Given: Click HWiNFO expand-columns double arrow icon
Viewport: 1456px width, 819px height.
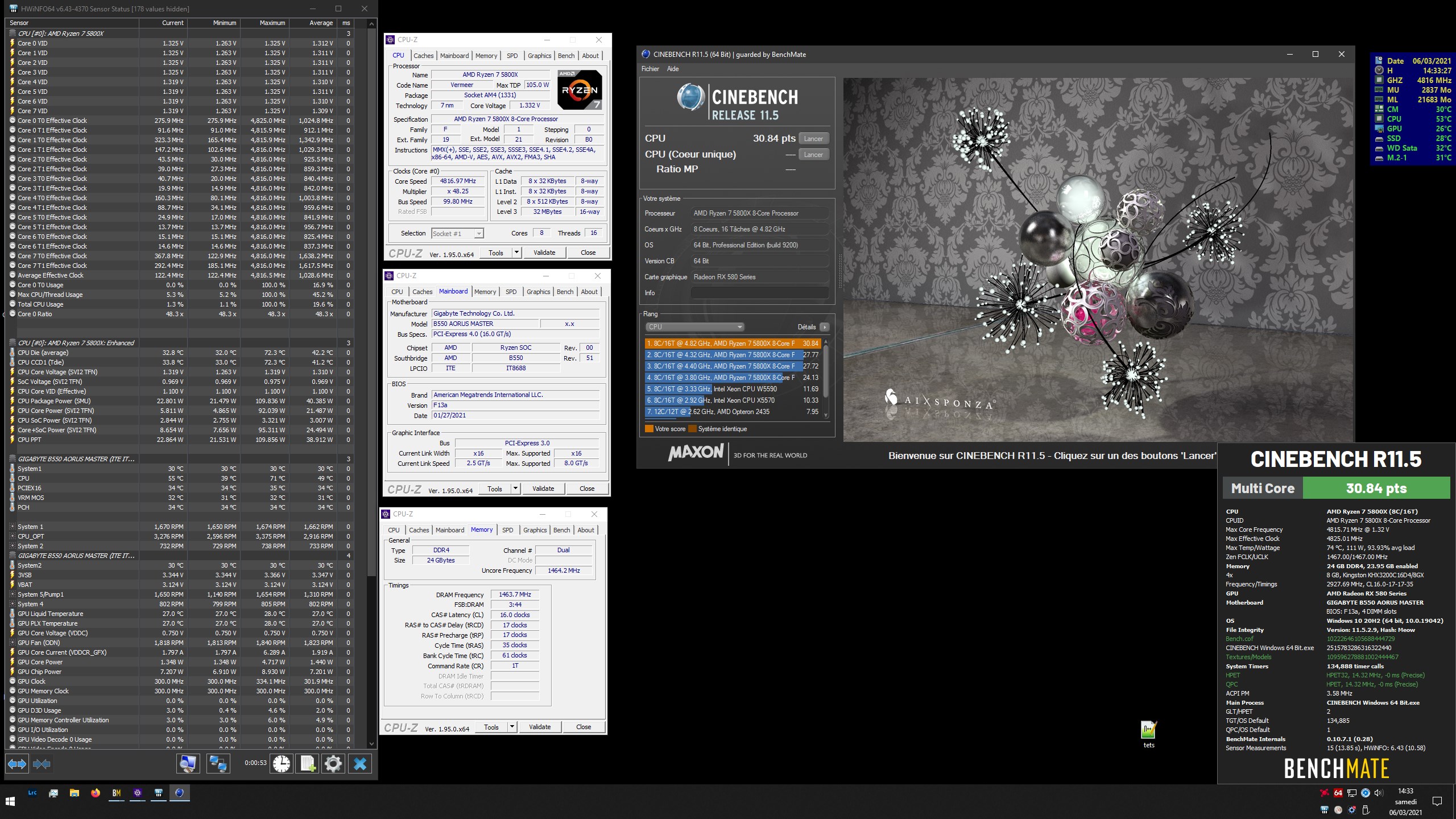Looking at the screenshot, I should (x=17, y=764).
